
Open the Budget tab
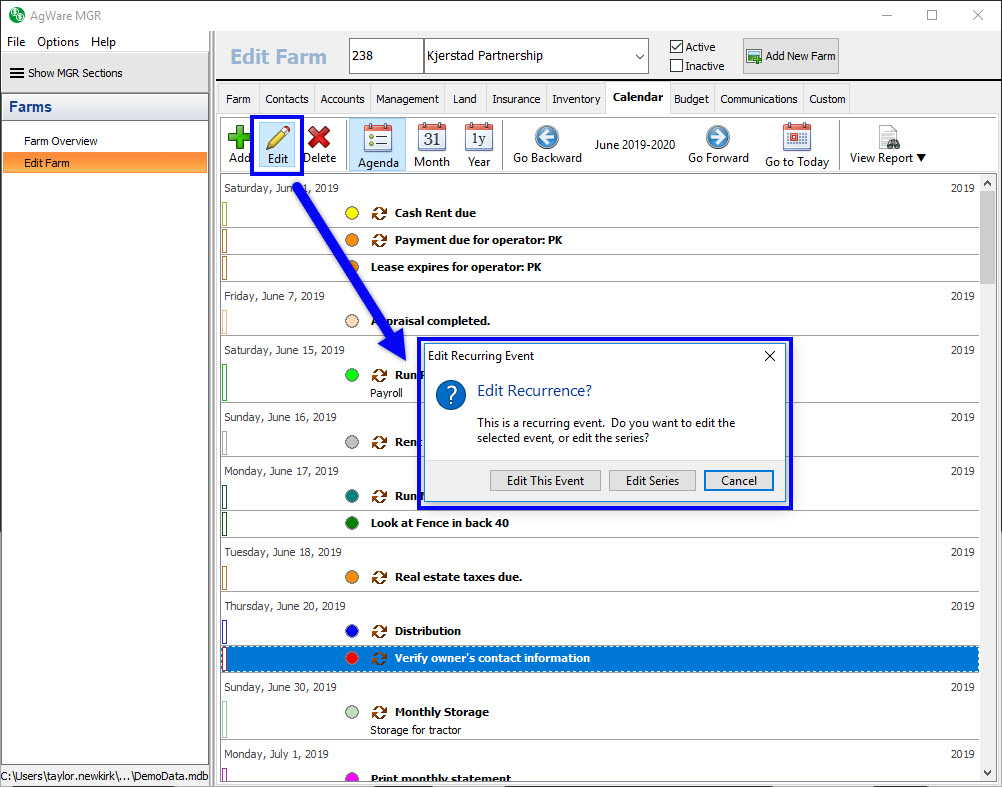(691, 99)
